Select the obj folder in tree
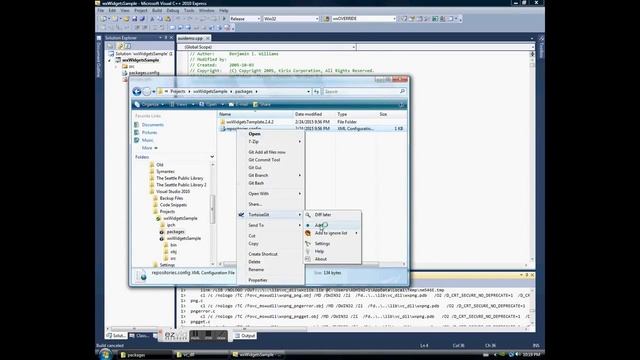The height and width of the screenshot is (360, 640). coord(173,252)
